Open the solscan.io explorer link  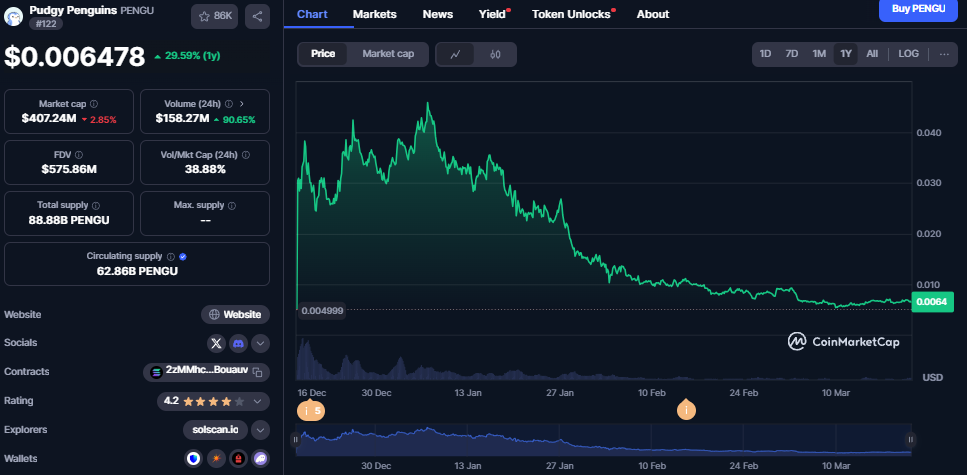tap(215, 430)
